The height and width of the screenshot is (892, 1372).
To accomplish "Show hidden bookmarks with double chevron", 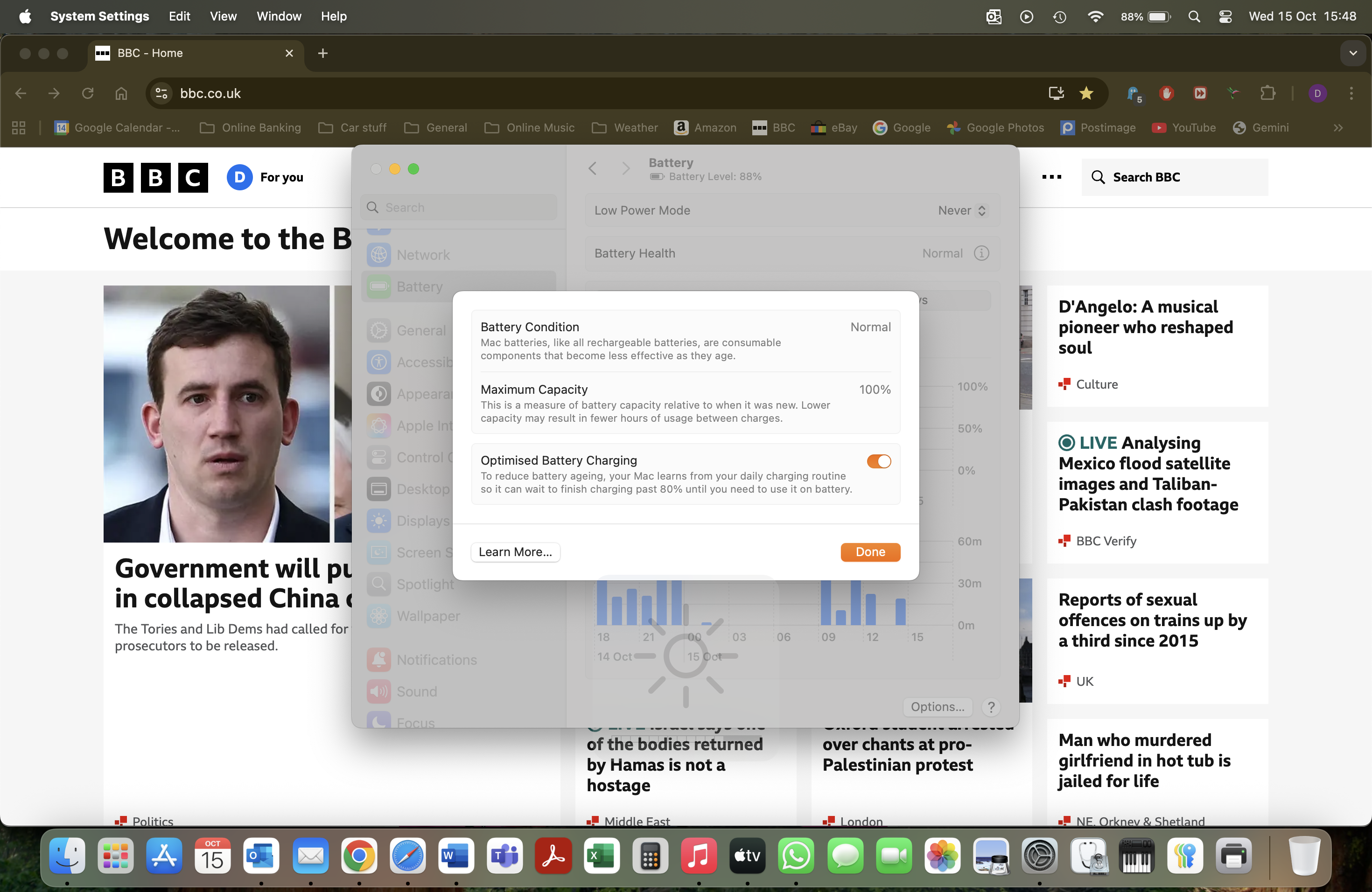I will click(1338, 127).
